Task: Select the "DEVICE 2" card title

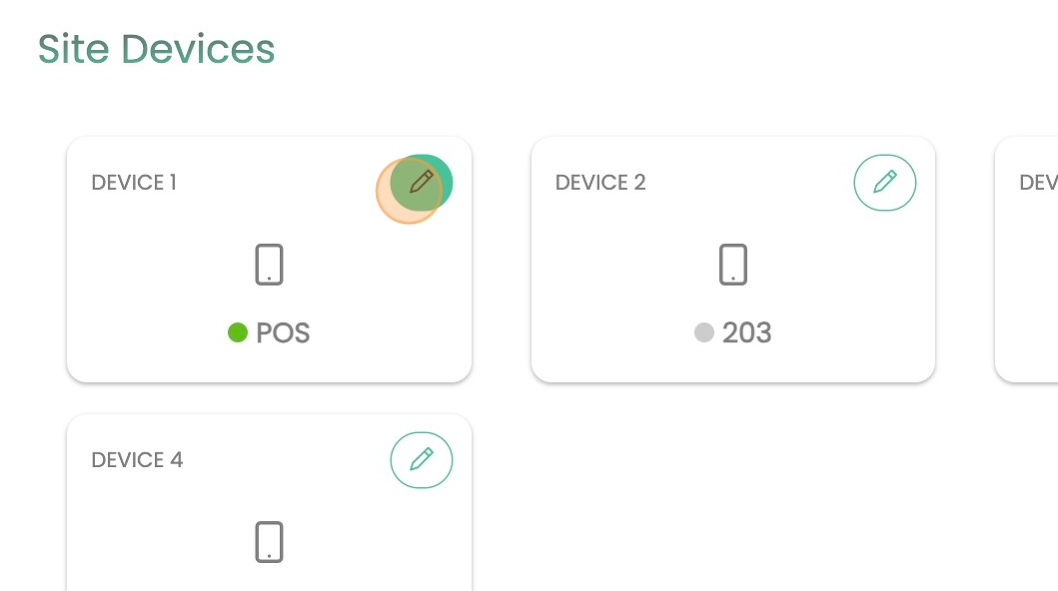Action: pos(600,183)
